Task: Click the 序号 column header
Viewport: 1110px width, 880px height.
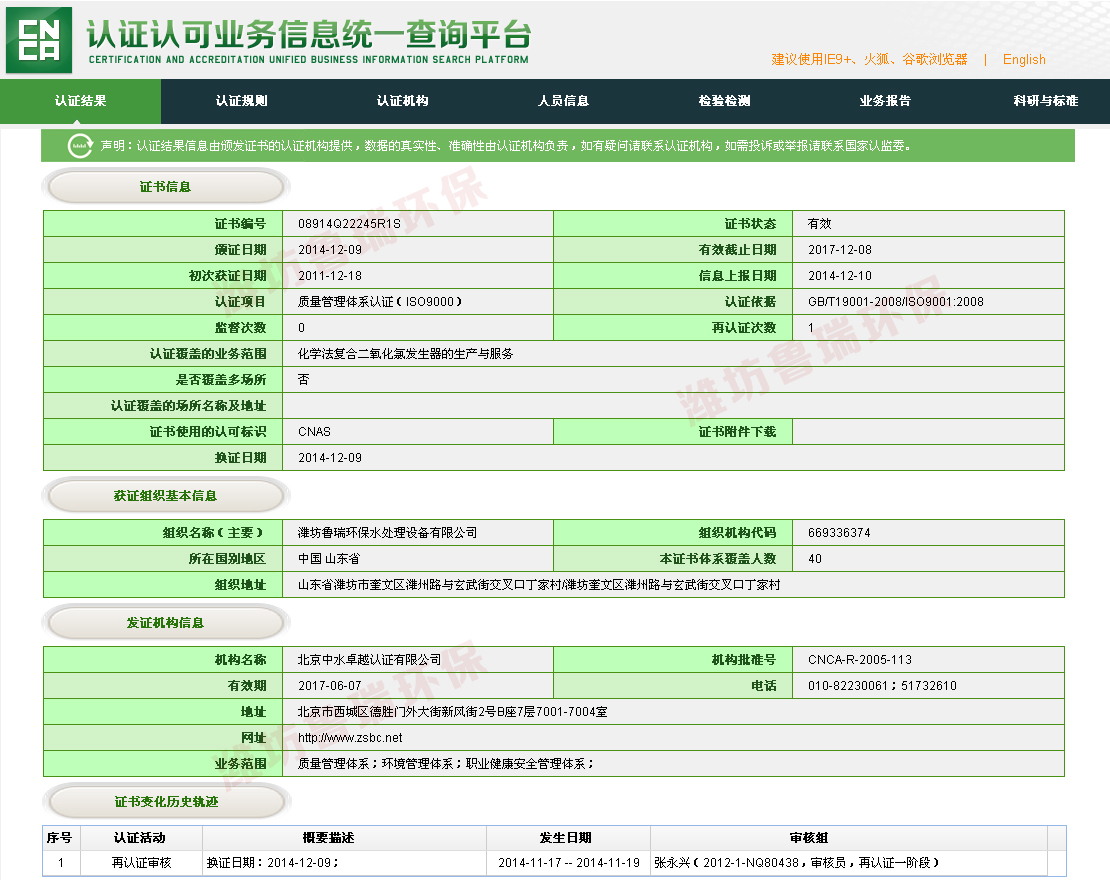Action: 59,838
